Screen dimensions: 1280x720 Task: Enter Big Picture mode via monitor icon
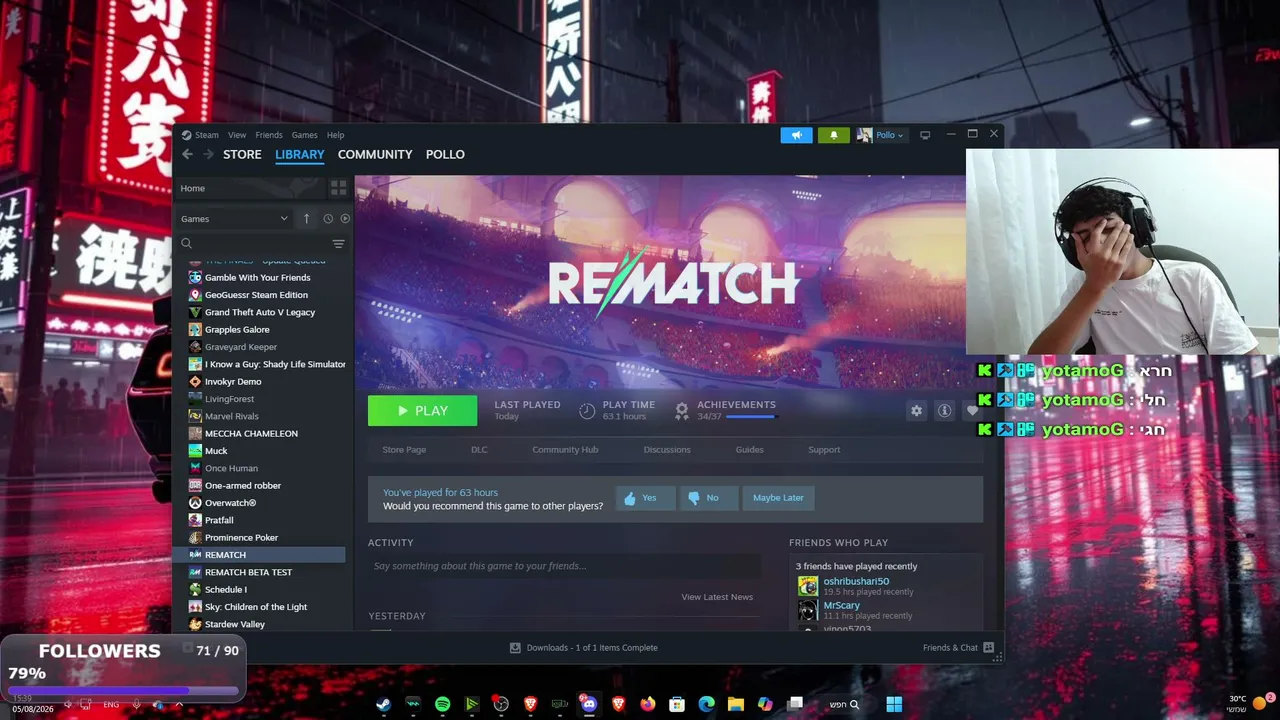(x=925, y=135)
